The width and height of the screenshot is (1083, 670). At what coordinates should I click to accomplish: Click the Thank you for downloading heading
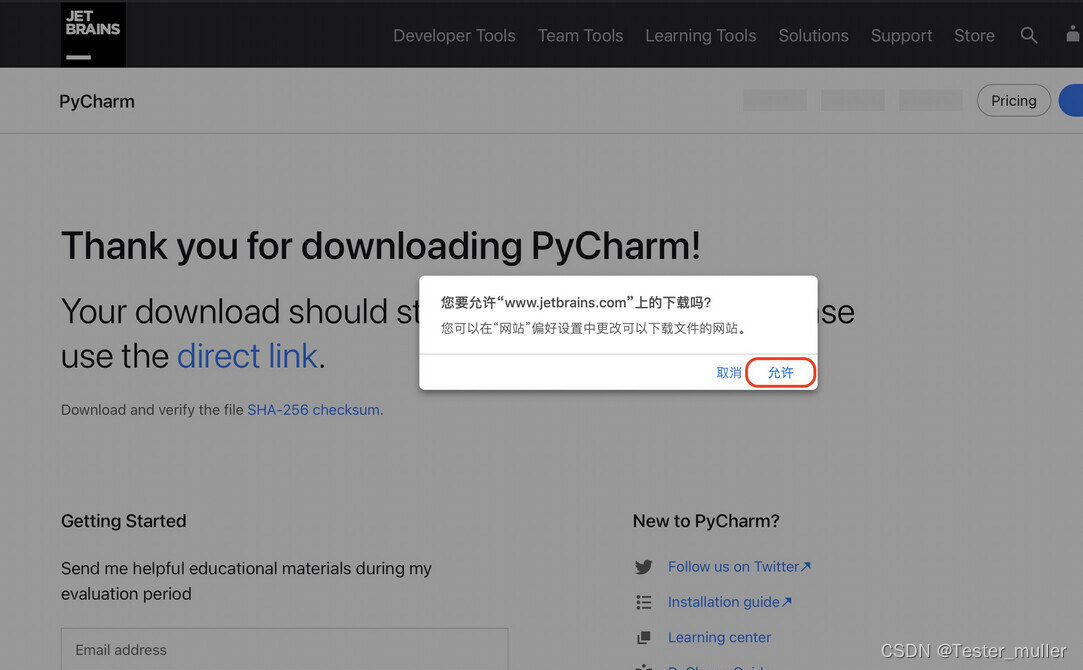pyautogui.click(x=381, y=246)
